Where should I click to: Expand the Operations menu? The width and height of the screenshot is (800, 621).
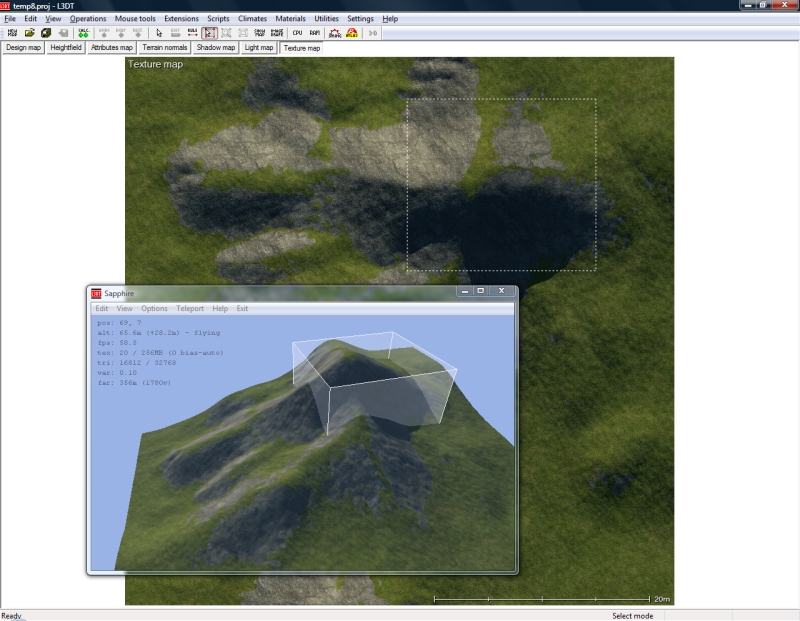tap(88, 19)
